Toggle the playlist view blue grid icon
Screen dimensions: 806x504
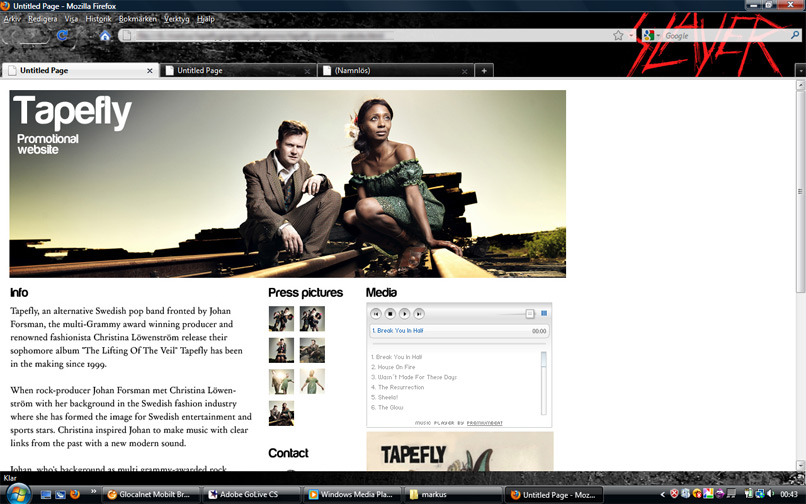coord(544,313)
